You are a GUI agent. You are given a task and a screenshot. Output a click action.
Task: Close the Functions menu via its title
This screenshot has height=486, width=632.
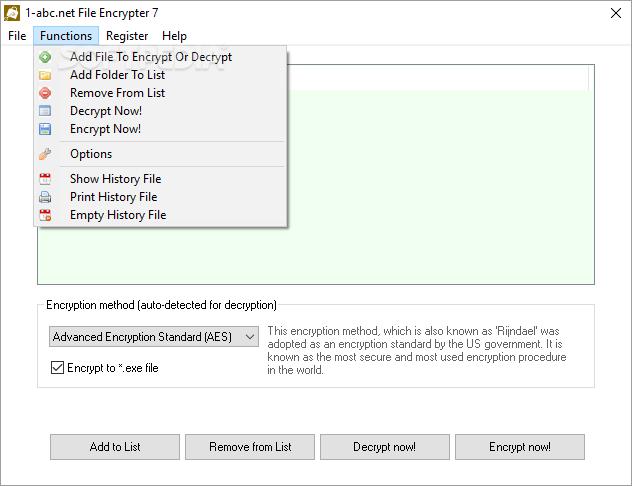(66, 36)
